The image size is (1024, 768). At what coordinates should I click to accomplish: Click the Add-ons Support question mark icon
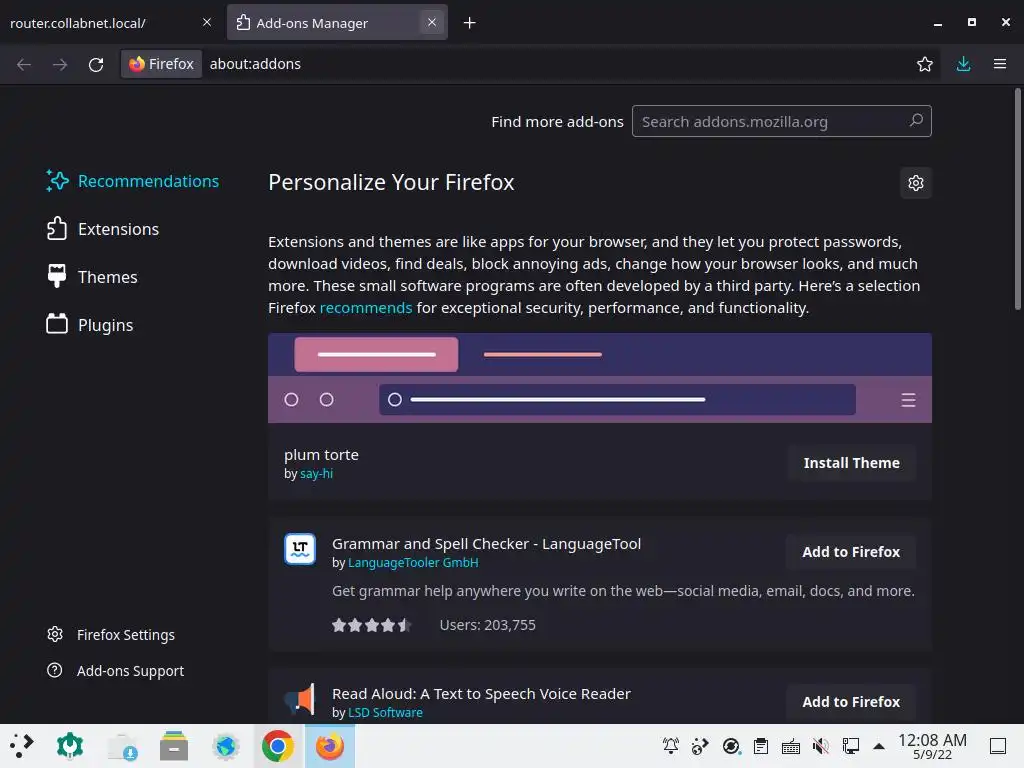(55, 670)
